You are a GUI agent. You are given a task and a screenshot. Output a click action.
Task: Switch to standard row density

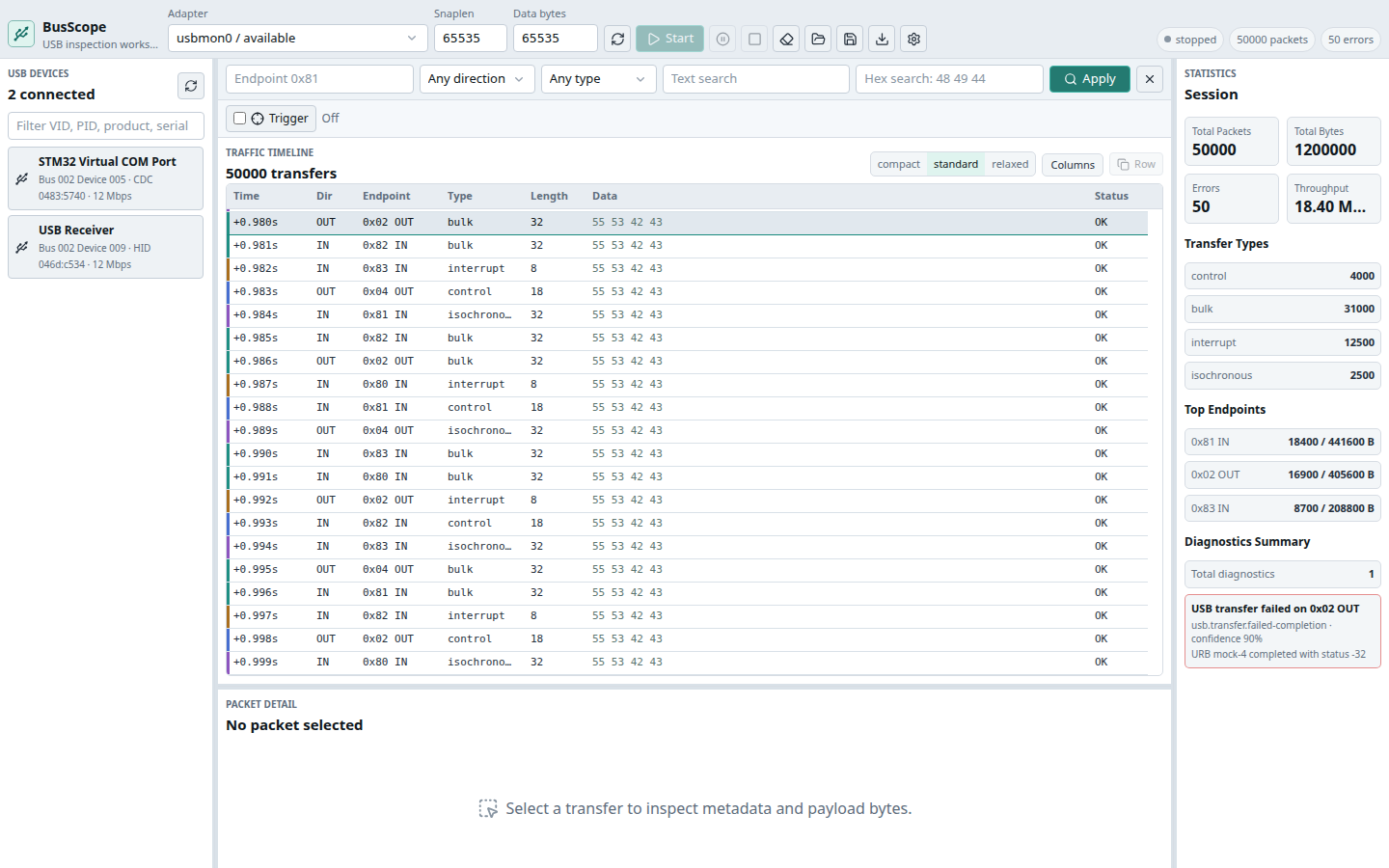coord(956,164)
